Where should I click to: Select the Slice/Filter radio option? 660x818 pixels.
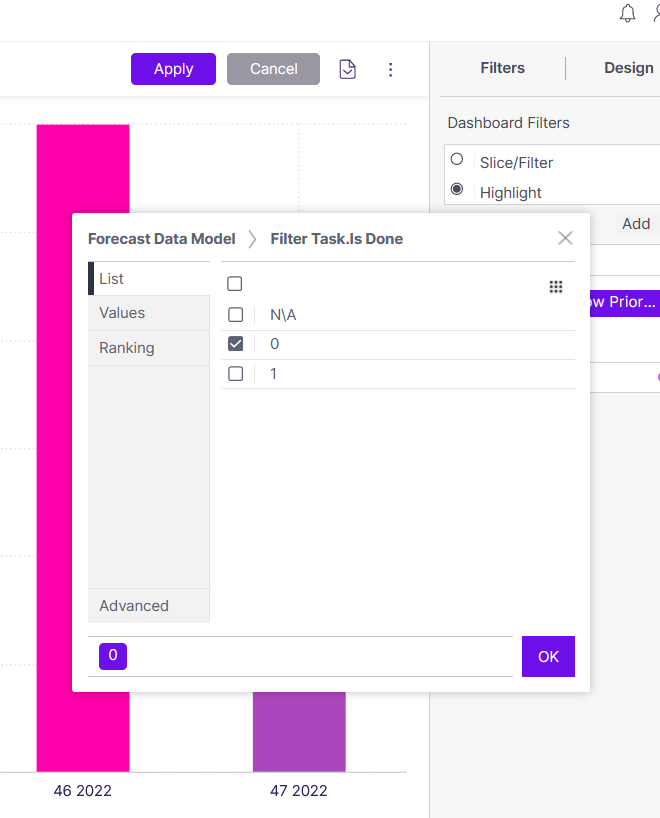(x=457, y=159)
